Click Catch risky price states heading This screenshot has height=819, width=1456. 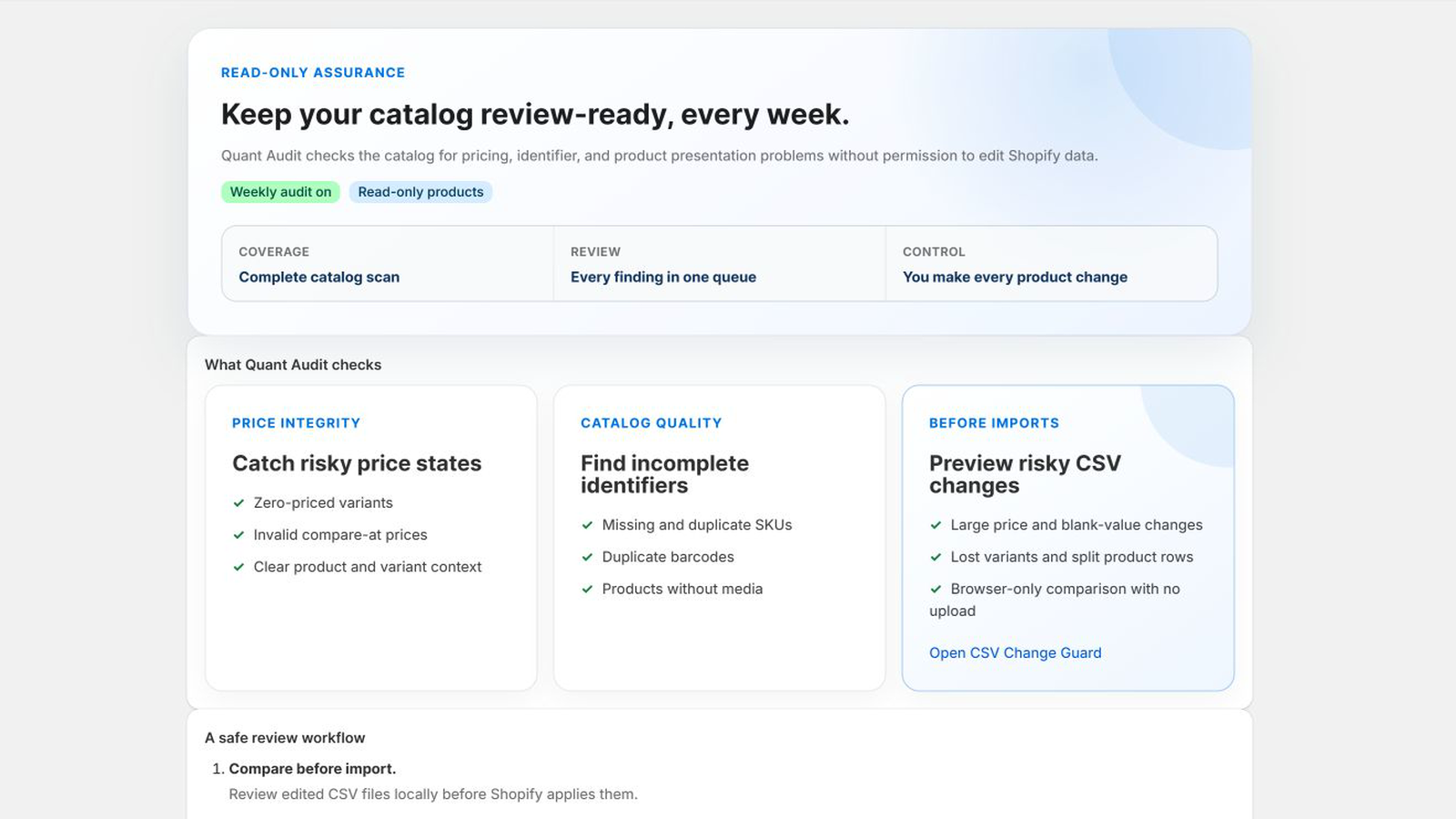coord(357,463)
